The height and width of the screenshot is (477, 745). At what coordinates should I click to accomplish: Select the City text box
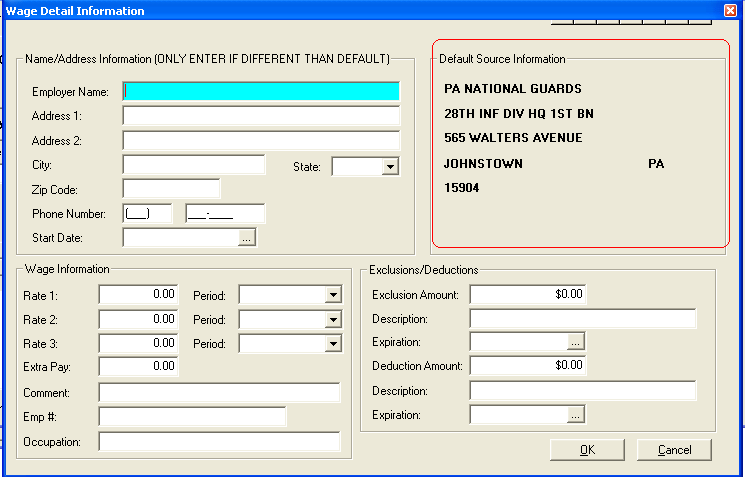(x=193, y=165)
